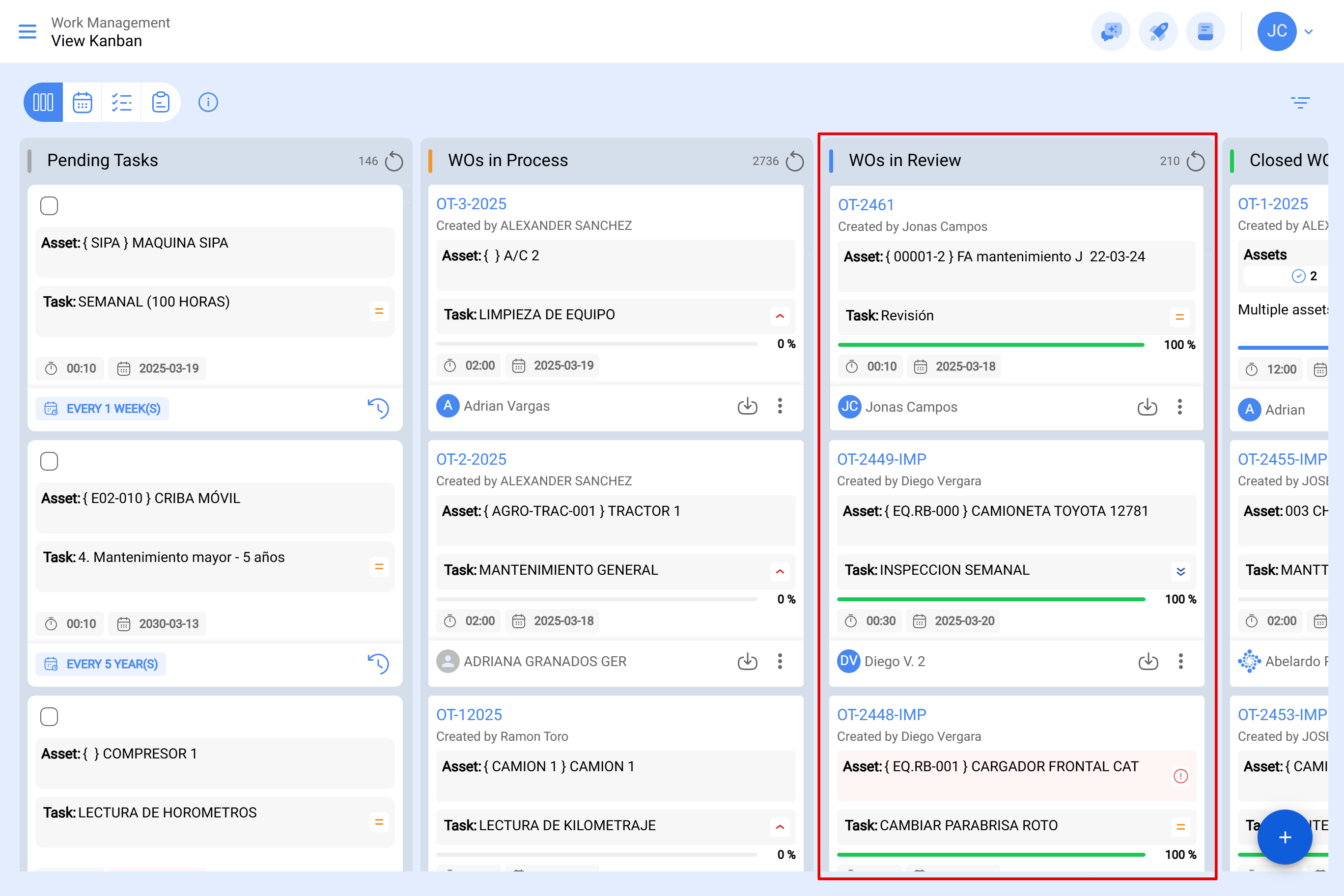Open work order OT-2453-IMP
The height and width of the screenshot is (896, 1344).
click(x=1282, y=715)
